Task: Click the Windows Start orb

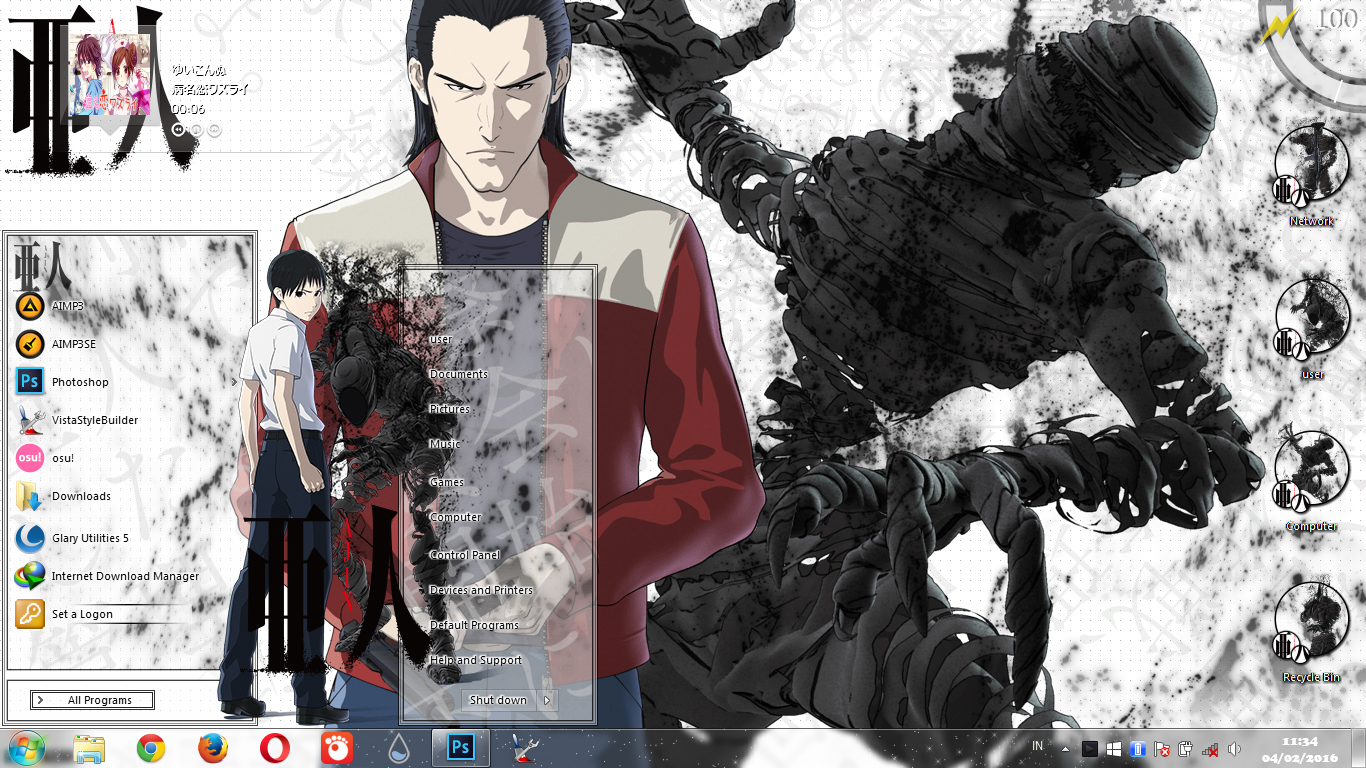Action: [x=27, y=748]
